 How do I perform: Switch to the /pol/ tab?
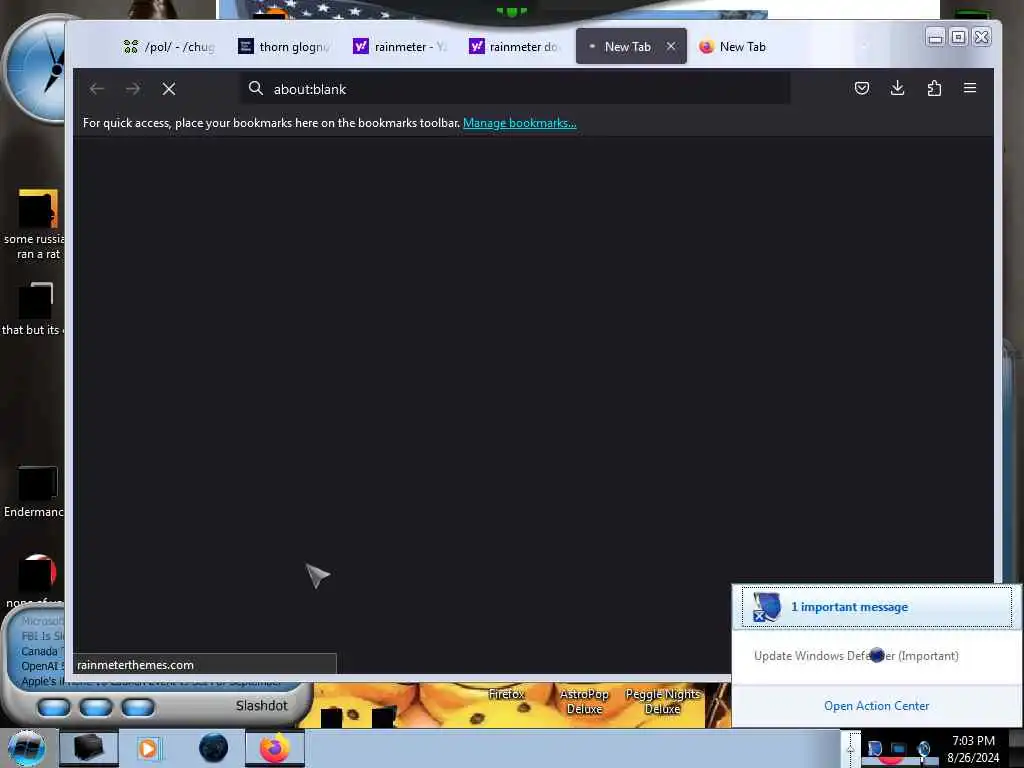[x=168, y=46]
